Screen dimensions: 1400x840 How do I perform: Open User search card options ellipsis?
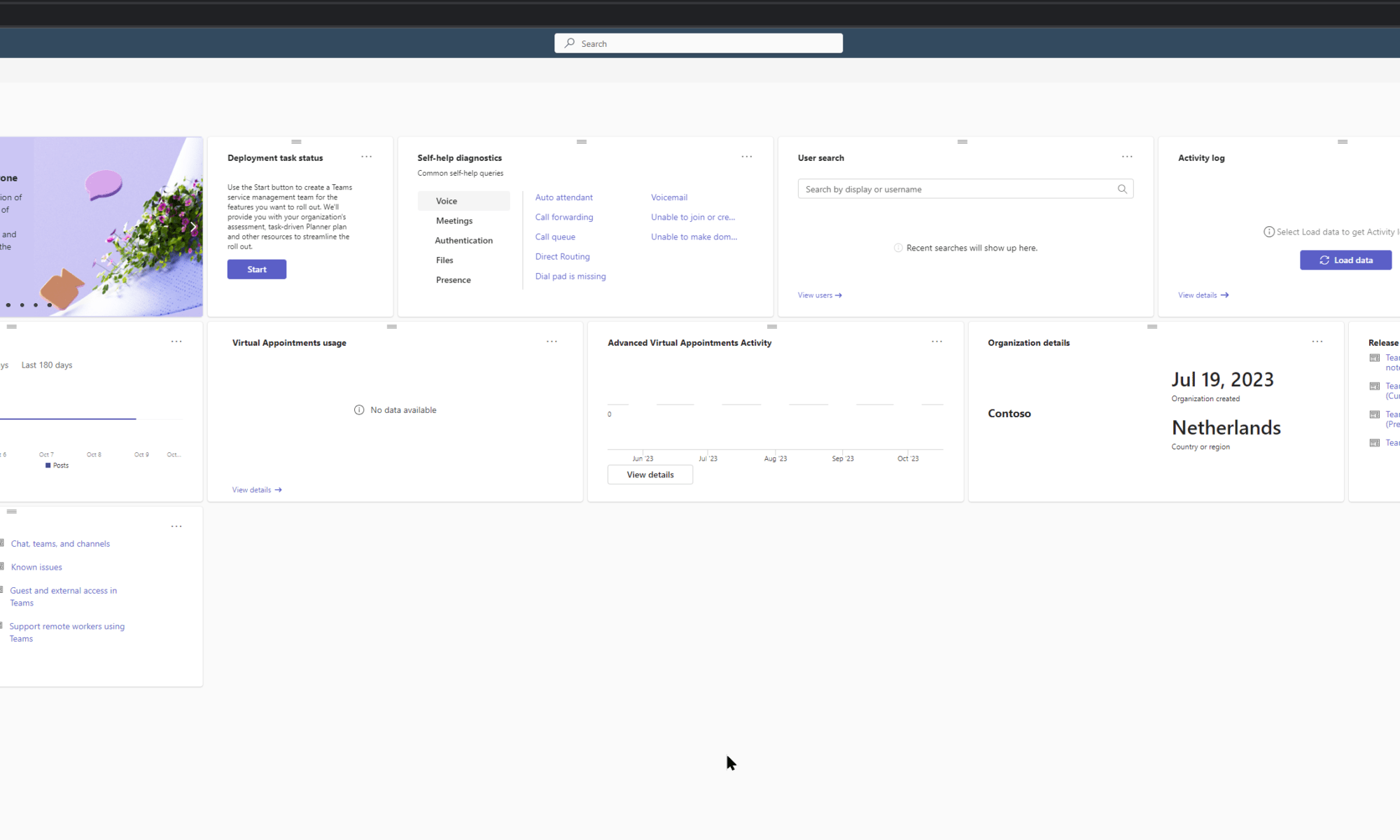[1126, 157]
